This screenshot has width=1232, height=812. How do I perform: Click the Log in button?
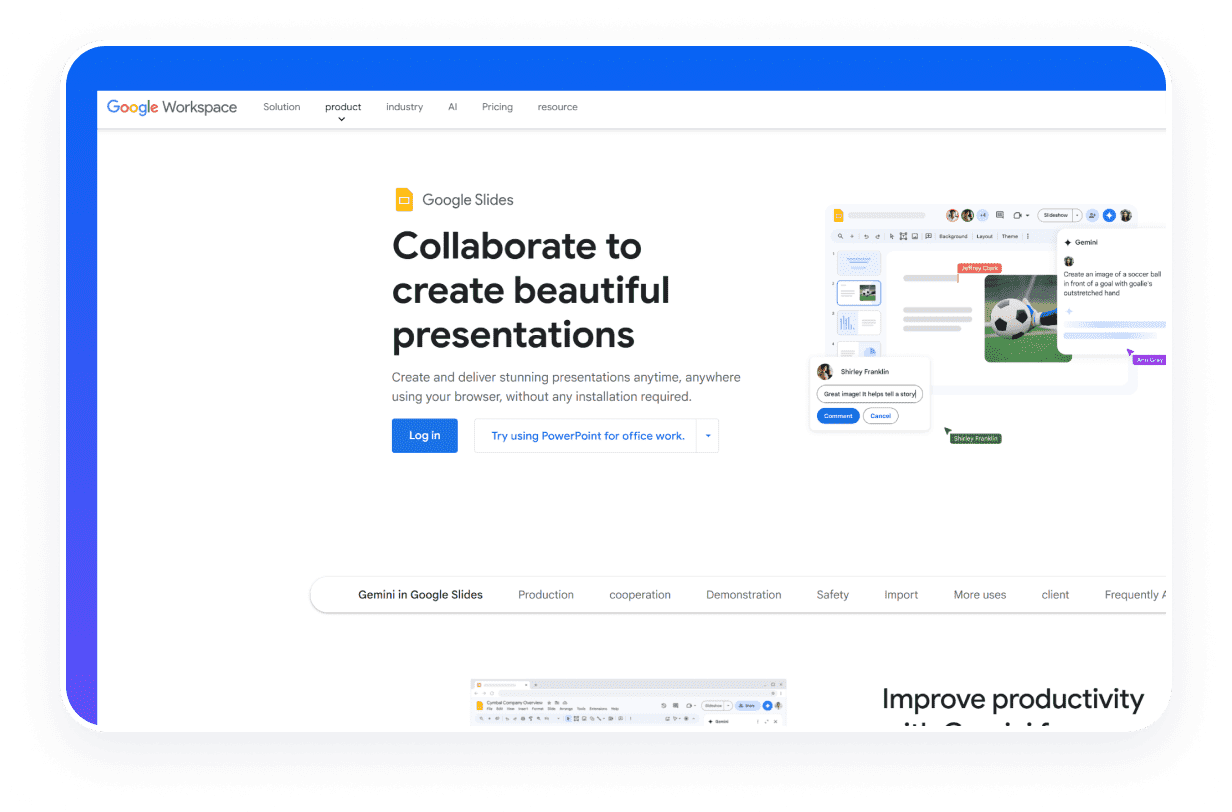[x=424, y=435]
